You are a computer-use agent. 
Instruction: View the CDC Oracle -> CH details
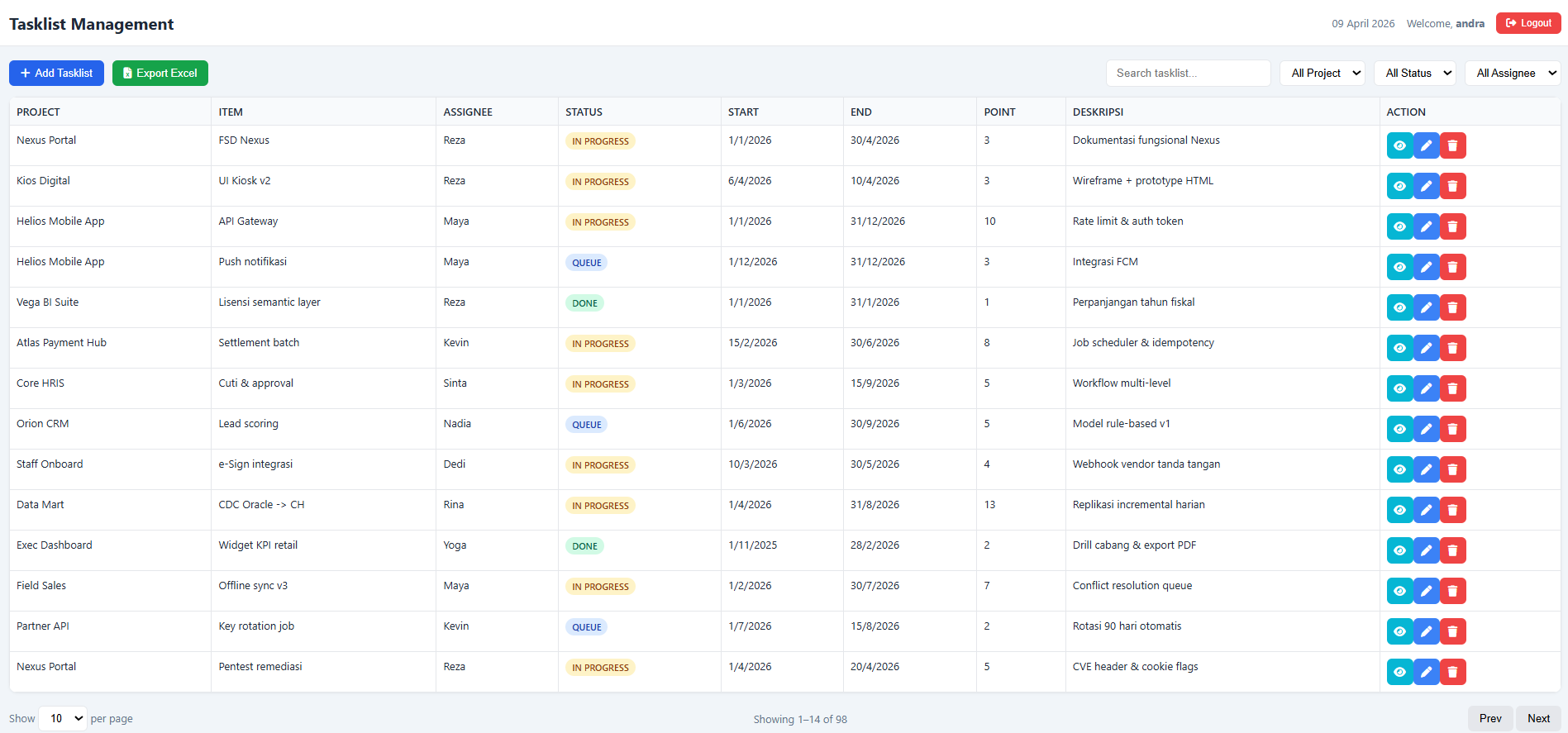[1399, 510]
